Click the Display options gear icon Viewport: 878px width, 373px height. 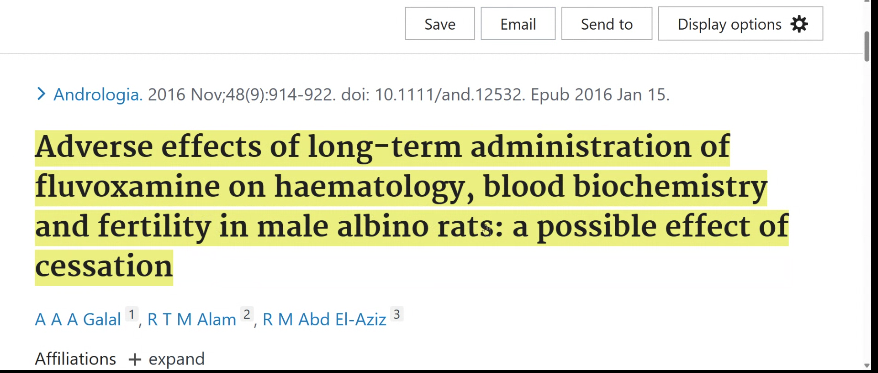799,24
